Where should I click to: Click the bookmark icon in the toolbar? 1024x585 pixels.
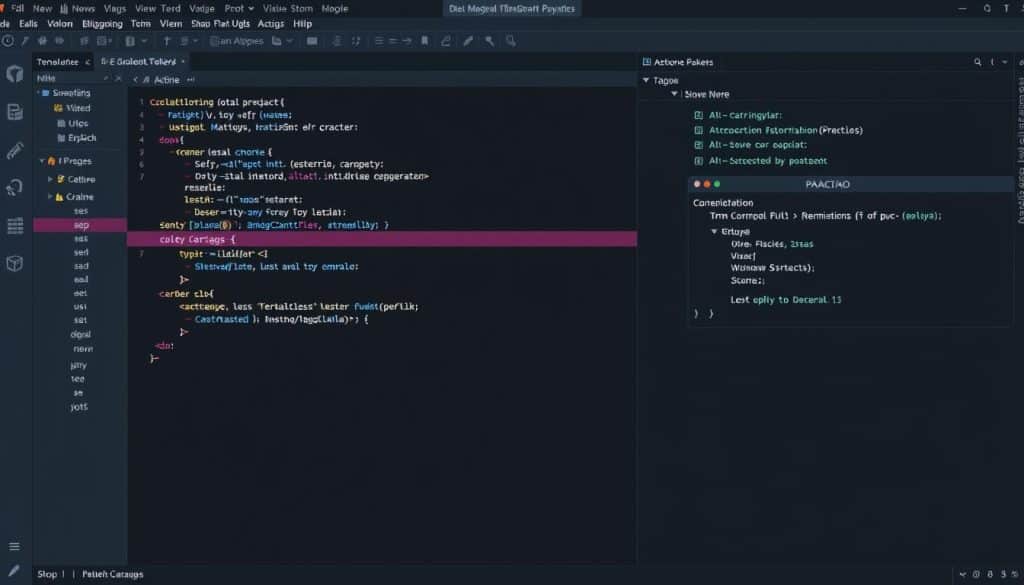click(x=424, y=40)
